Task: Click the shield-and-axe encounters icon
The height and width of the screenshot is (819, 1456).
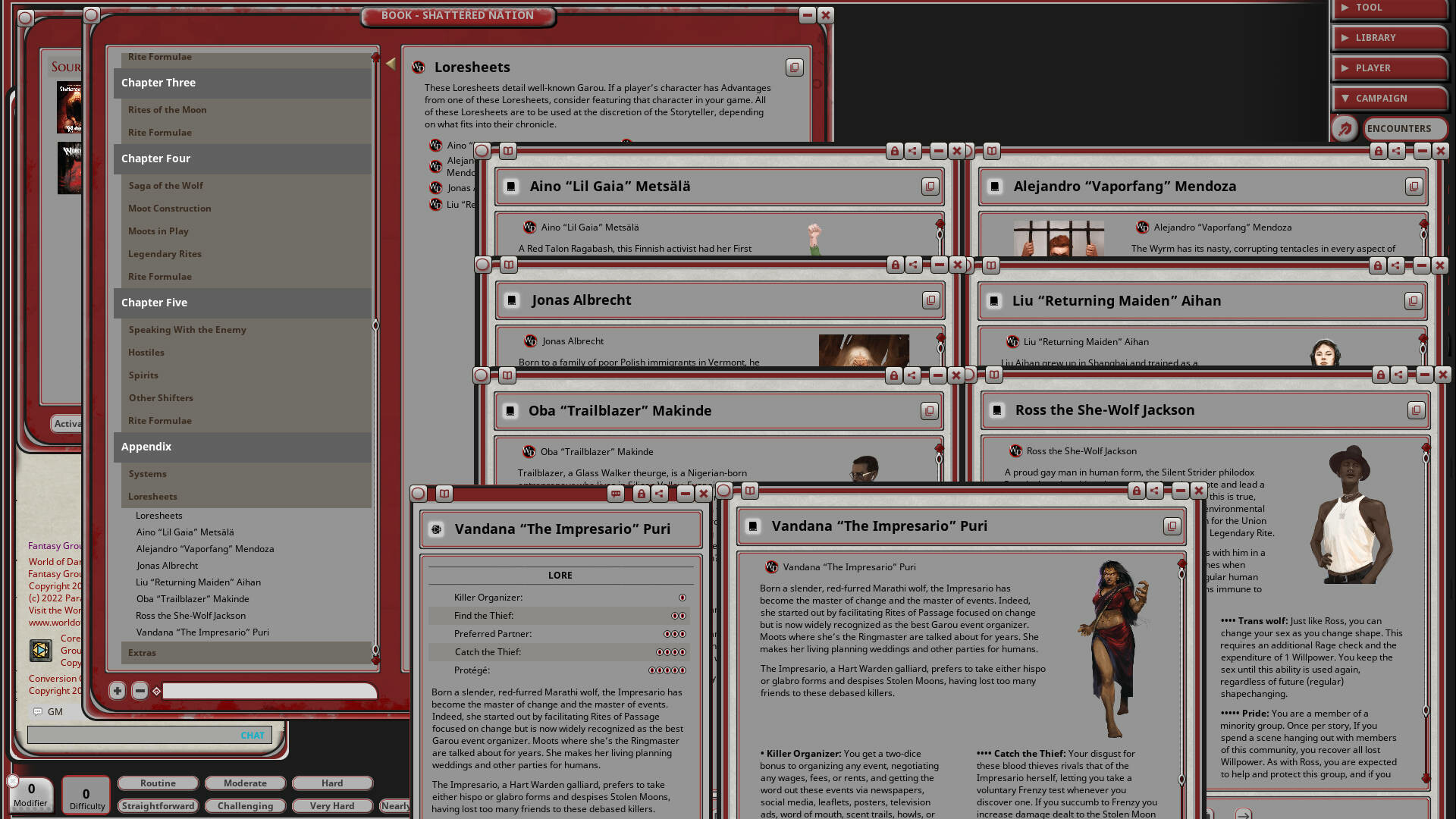Action: coord(1345,128)
